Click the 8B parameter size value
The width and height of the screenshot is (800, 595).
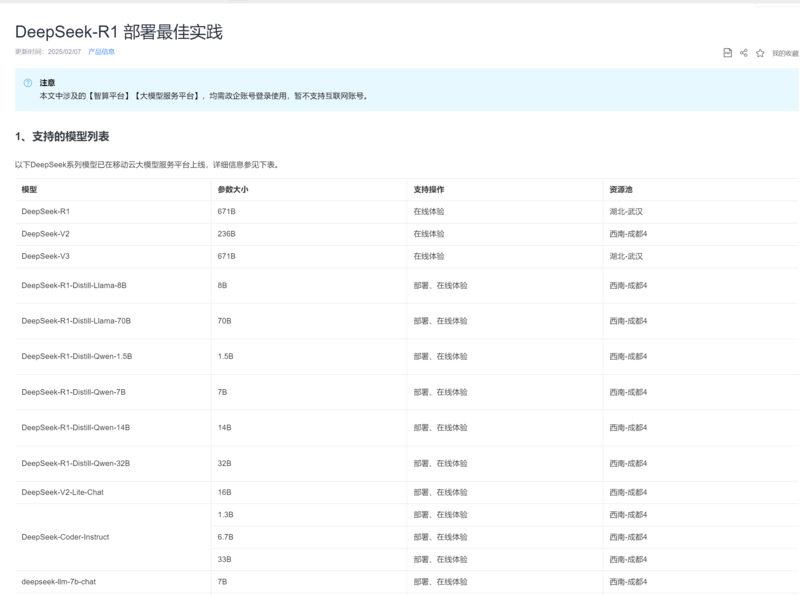tap(222, 285)
